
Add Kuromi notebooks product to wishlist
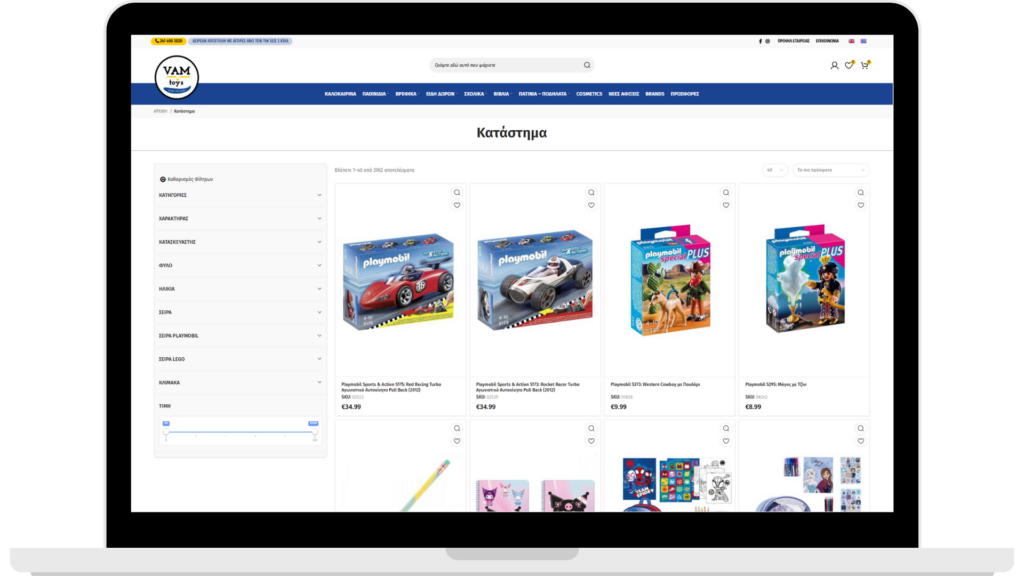592,441
